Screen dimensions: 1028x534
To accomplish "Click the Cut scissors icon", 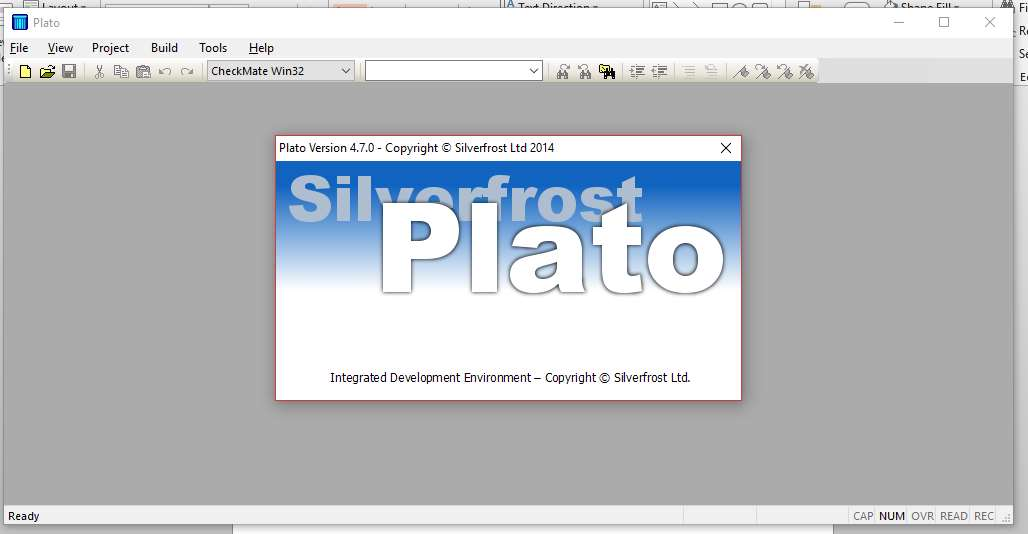I will pyautogui.click(x=99, y=71).
